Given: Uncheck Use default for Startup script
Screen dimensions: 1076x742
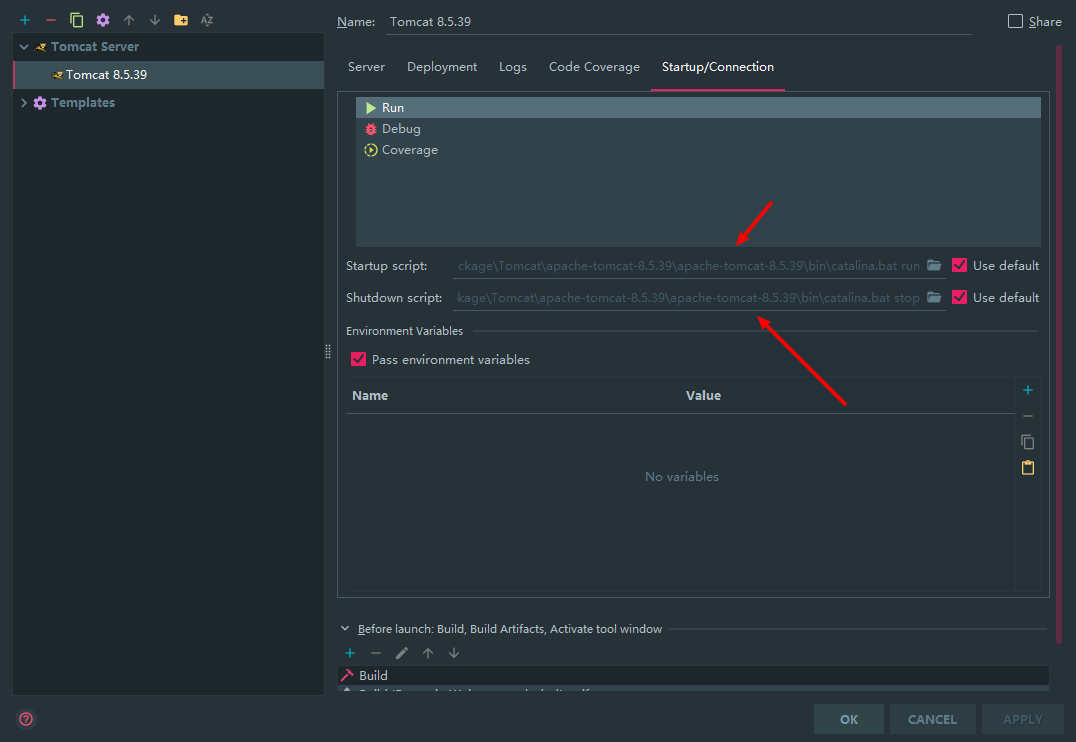Looking at the screenshot, I should [x=959, y=266].
